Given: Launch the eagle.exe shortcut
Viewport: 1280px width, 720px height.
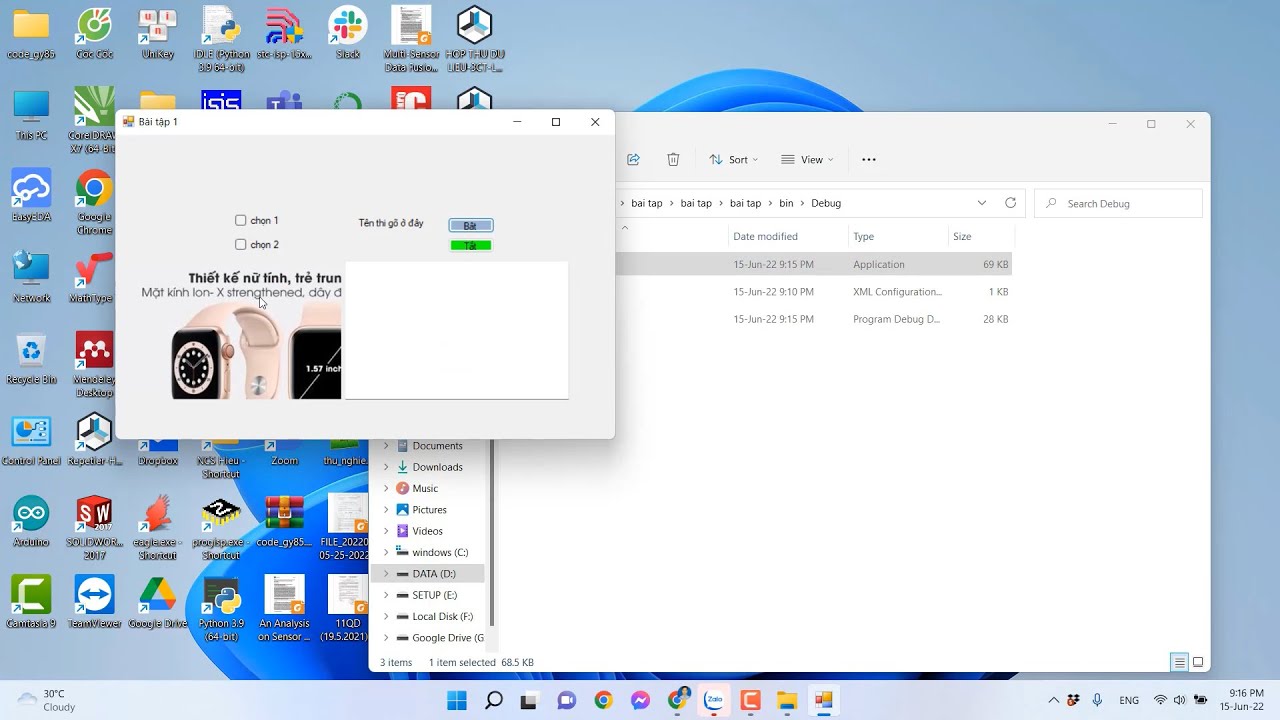Looking at the screenshot, I should click(158, 527).
